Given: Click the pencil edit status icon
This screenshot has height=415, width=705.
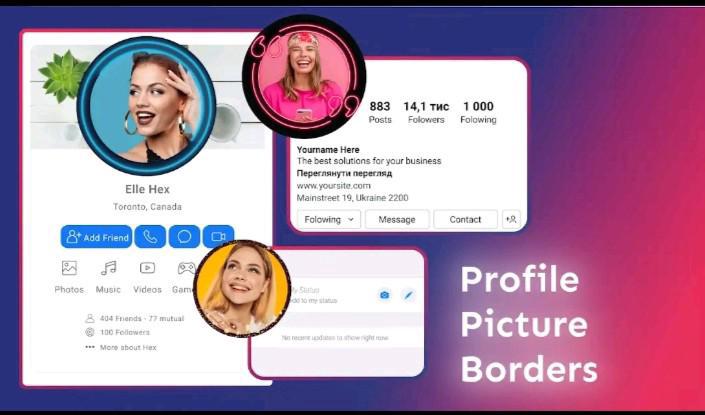Looking at the screenshot, I should [x=408, y=295].
